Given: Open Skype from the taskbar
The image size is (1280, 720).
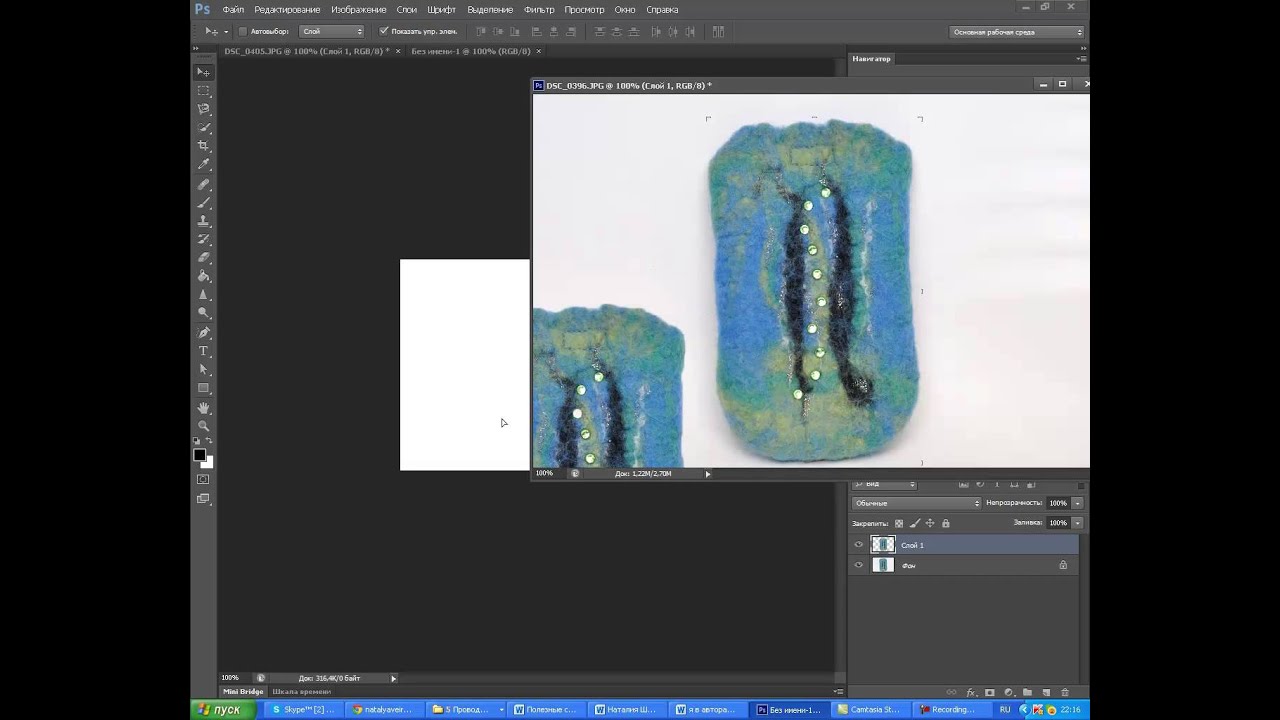Looking at the screenshot, I should coord(304,710).
